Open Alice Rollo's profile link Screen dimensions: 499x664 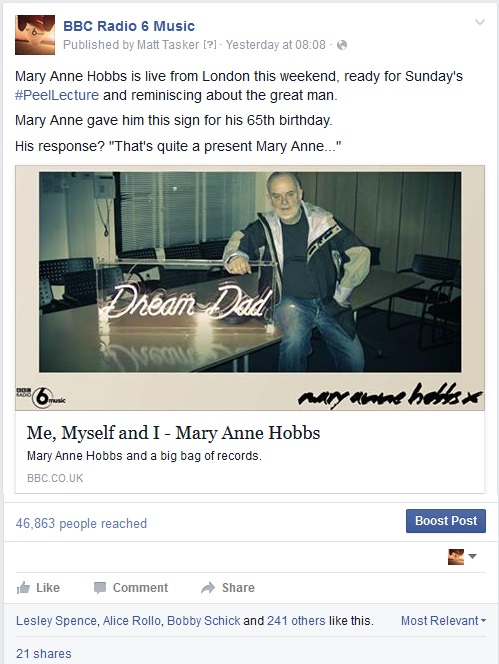[131, 621]
